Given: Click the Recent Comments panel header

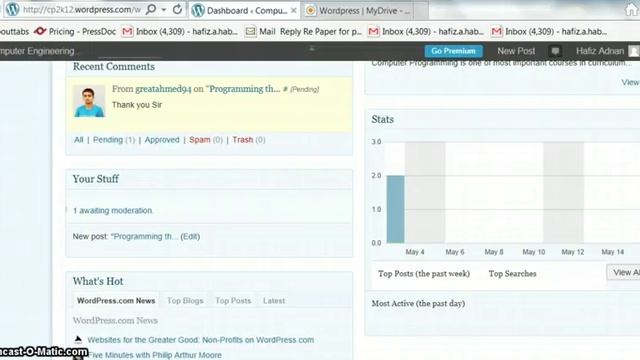Looking at the screenshot, I should pos(209,67).
